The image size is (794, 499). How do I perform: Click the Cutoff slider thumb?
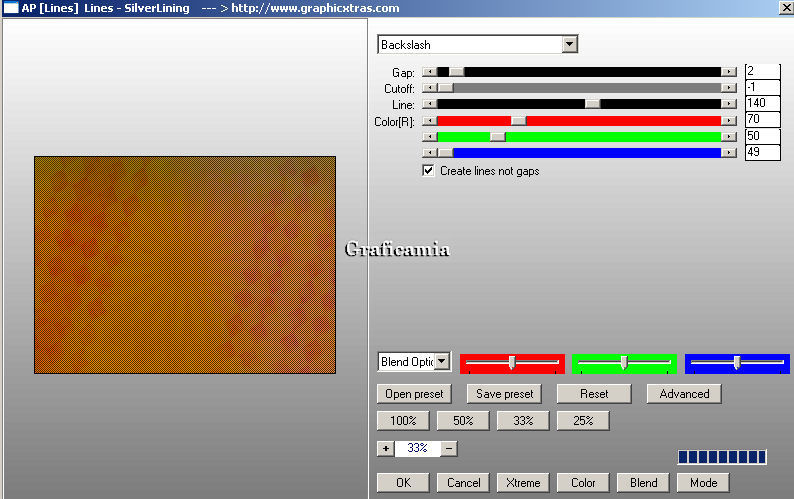tap(446, 88)
